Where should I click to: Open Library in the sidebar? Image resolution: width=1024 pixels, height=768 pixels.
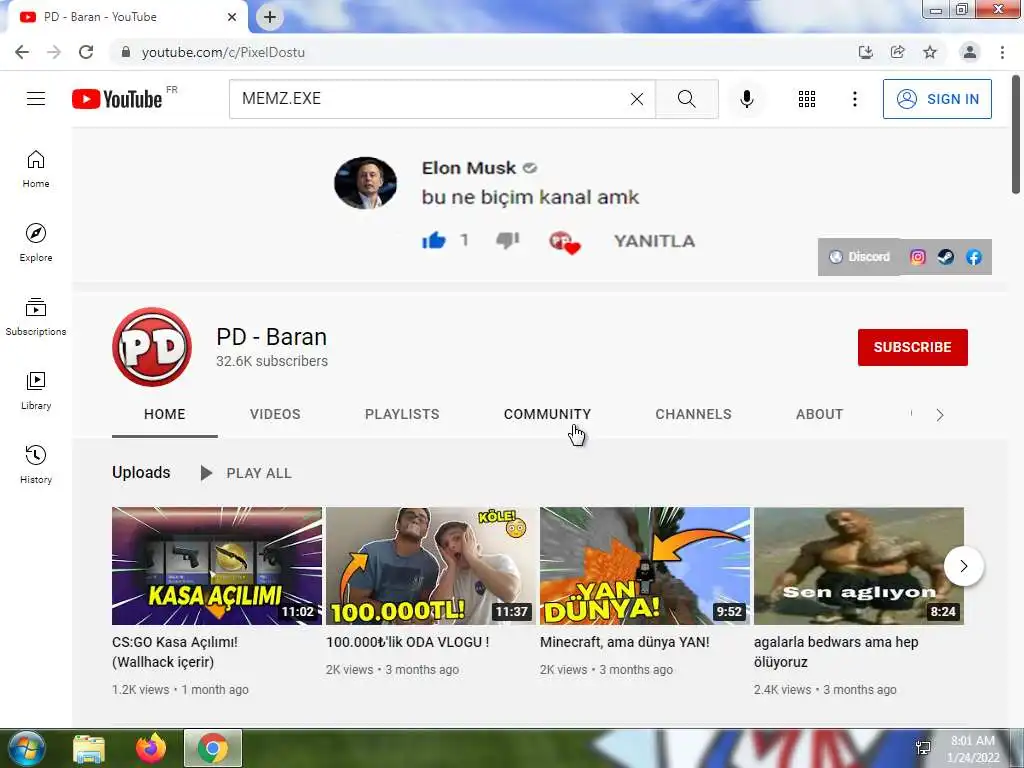tap(36, 391)
